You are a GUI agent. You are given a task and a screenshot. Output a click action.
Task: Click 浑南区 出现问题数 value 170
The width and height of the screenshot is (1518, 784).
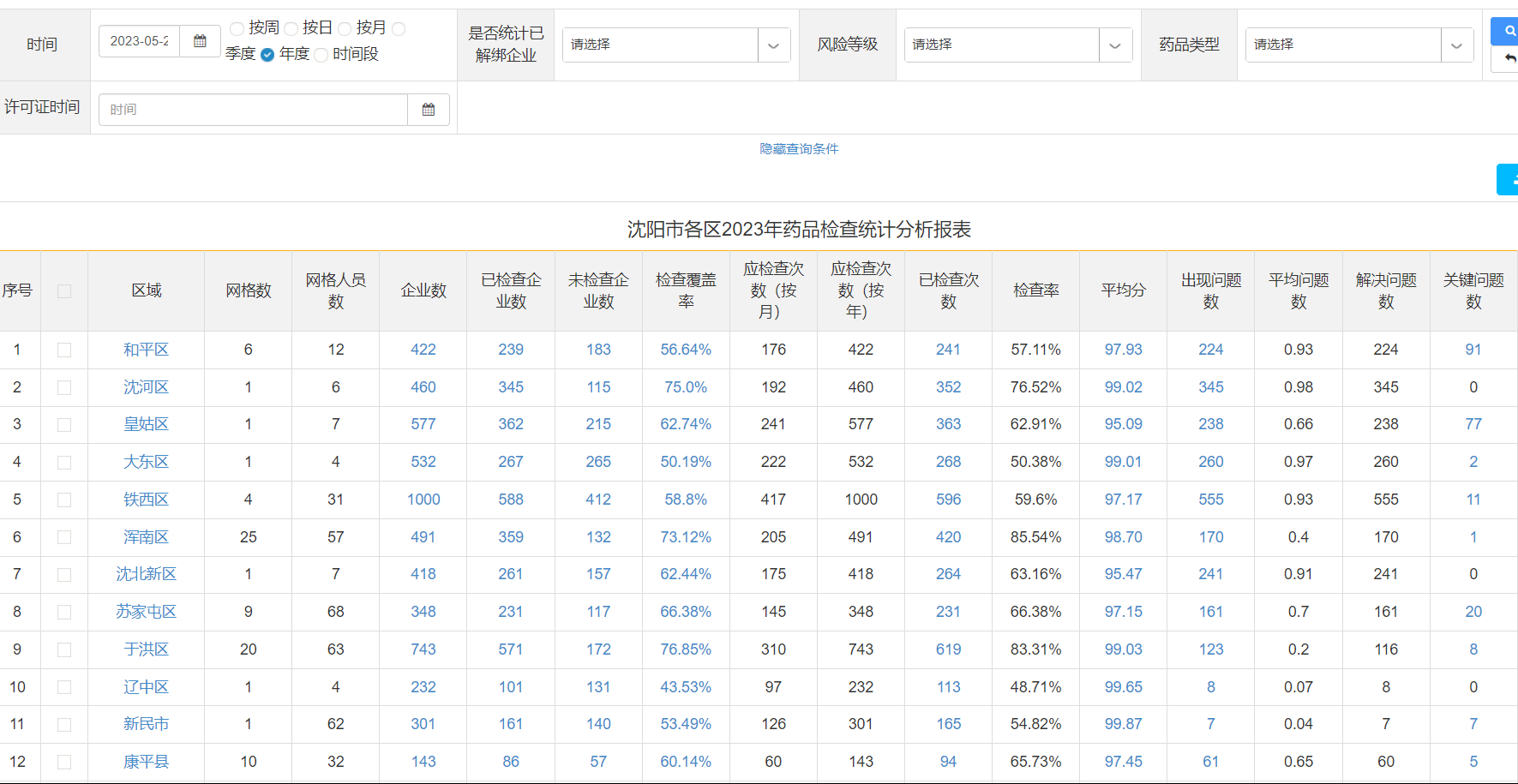coord(1211,537)
